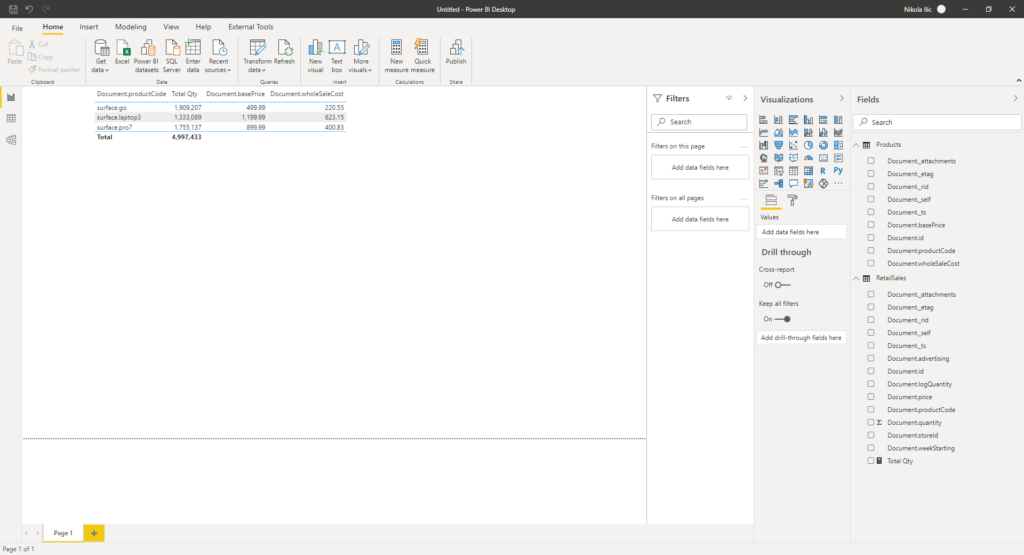
Task: Insert a New visual
Action: pyautogui.click(x=315, y=56)
